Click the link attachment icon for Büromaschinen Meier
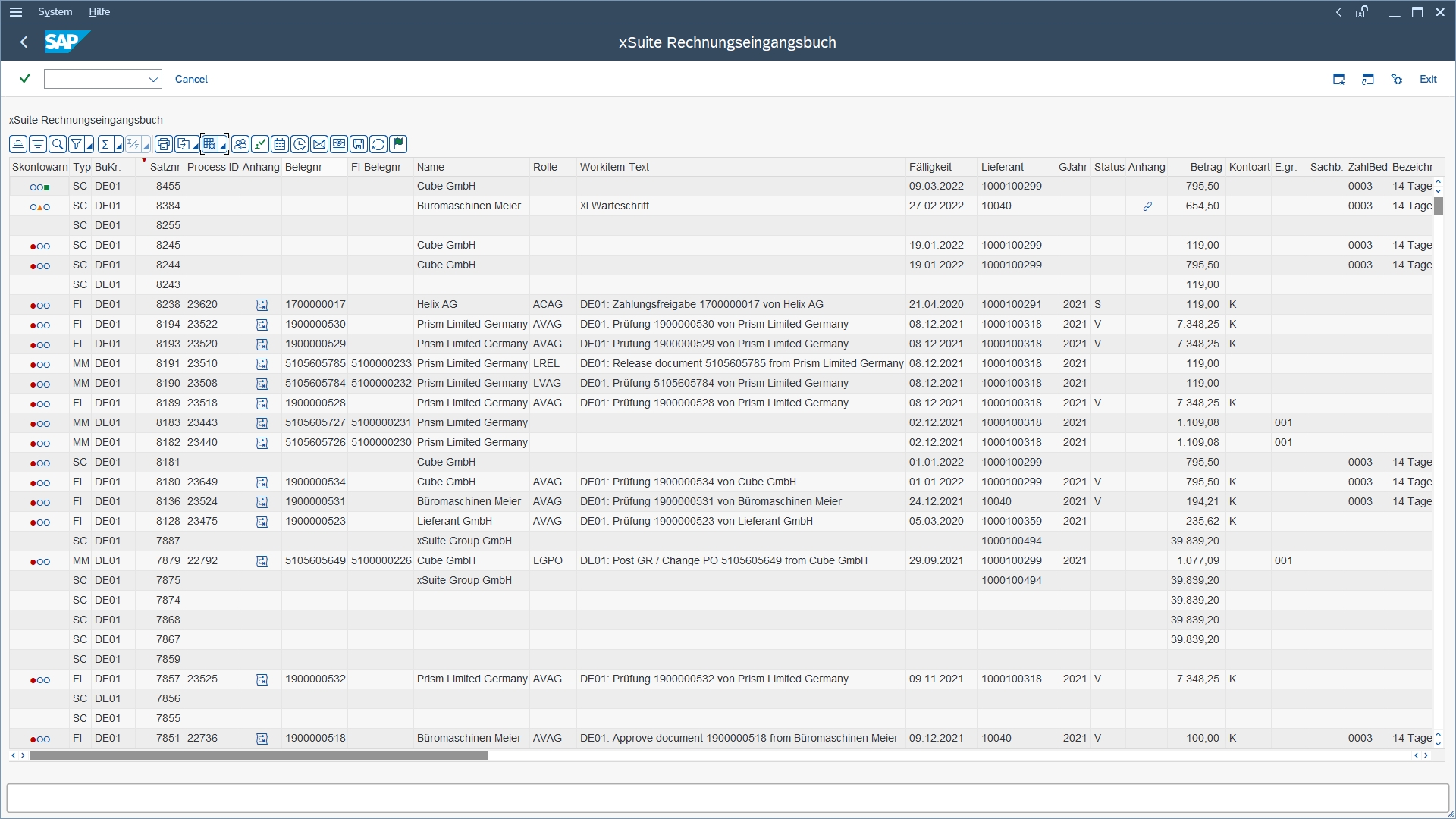This screenshot has width=1456, height=819. [x=1147, y=206]
